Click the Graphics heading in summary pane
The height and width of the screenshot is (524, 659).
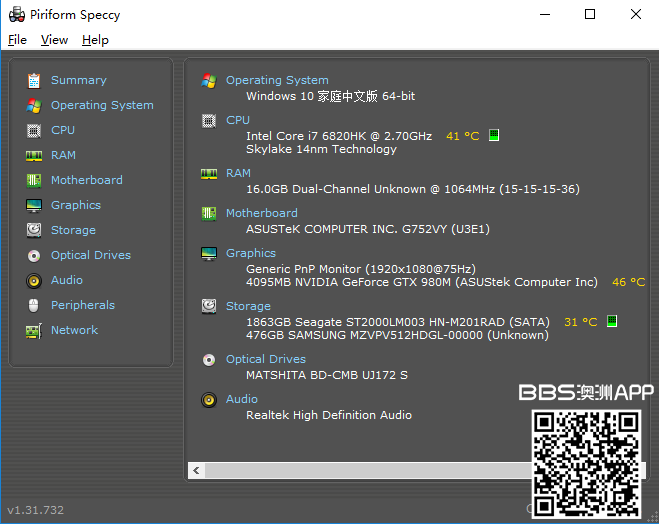(x=250, y=253)
